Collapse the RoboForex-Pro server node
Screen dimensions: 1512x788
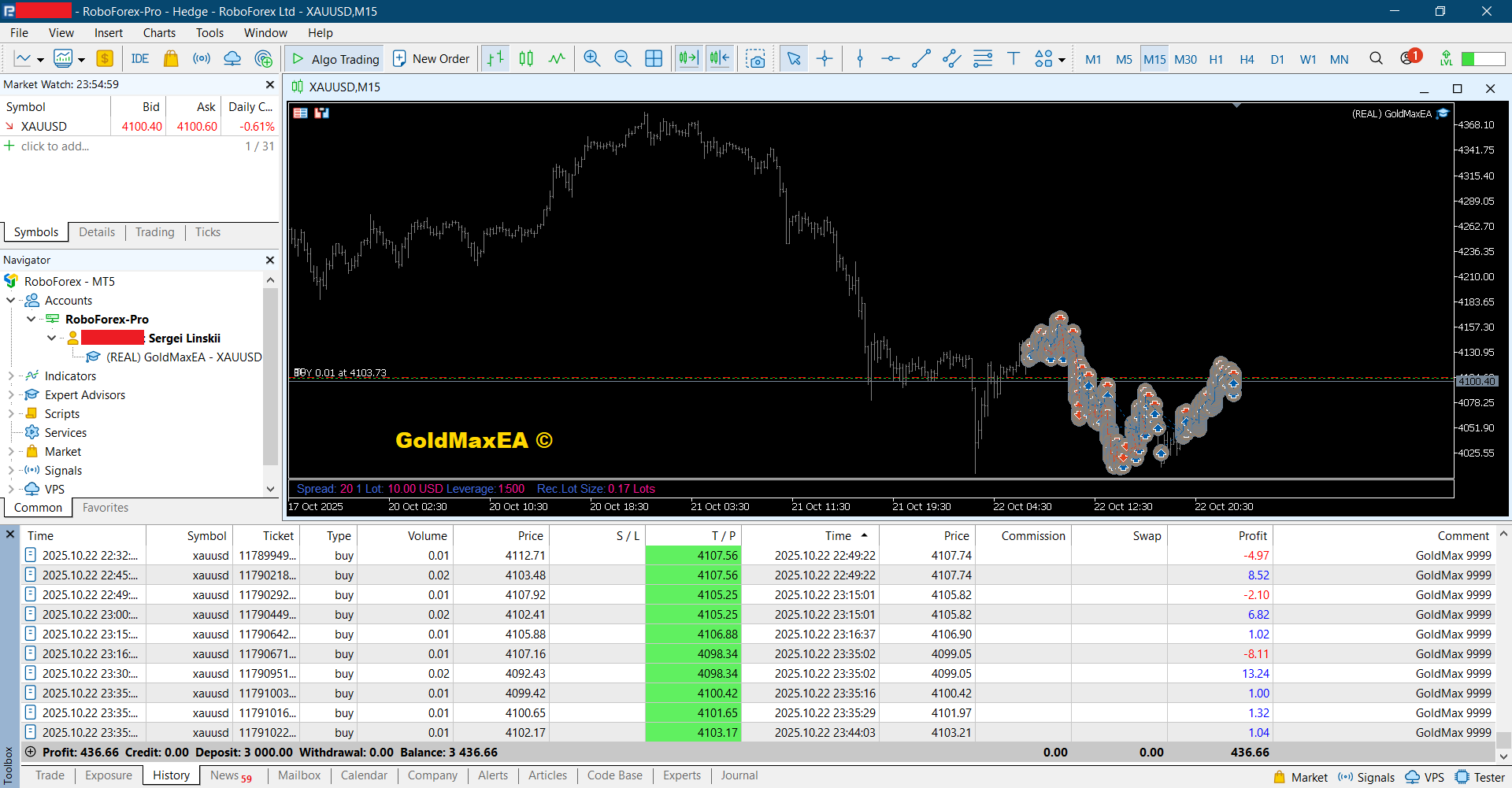click(x=31, y=319)
